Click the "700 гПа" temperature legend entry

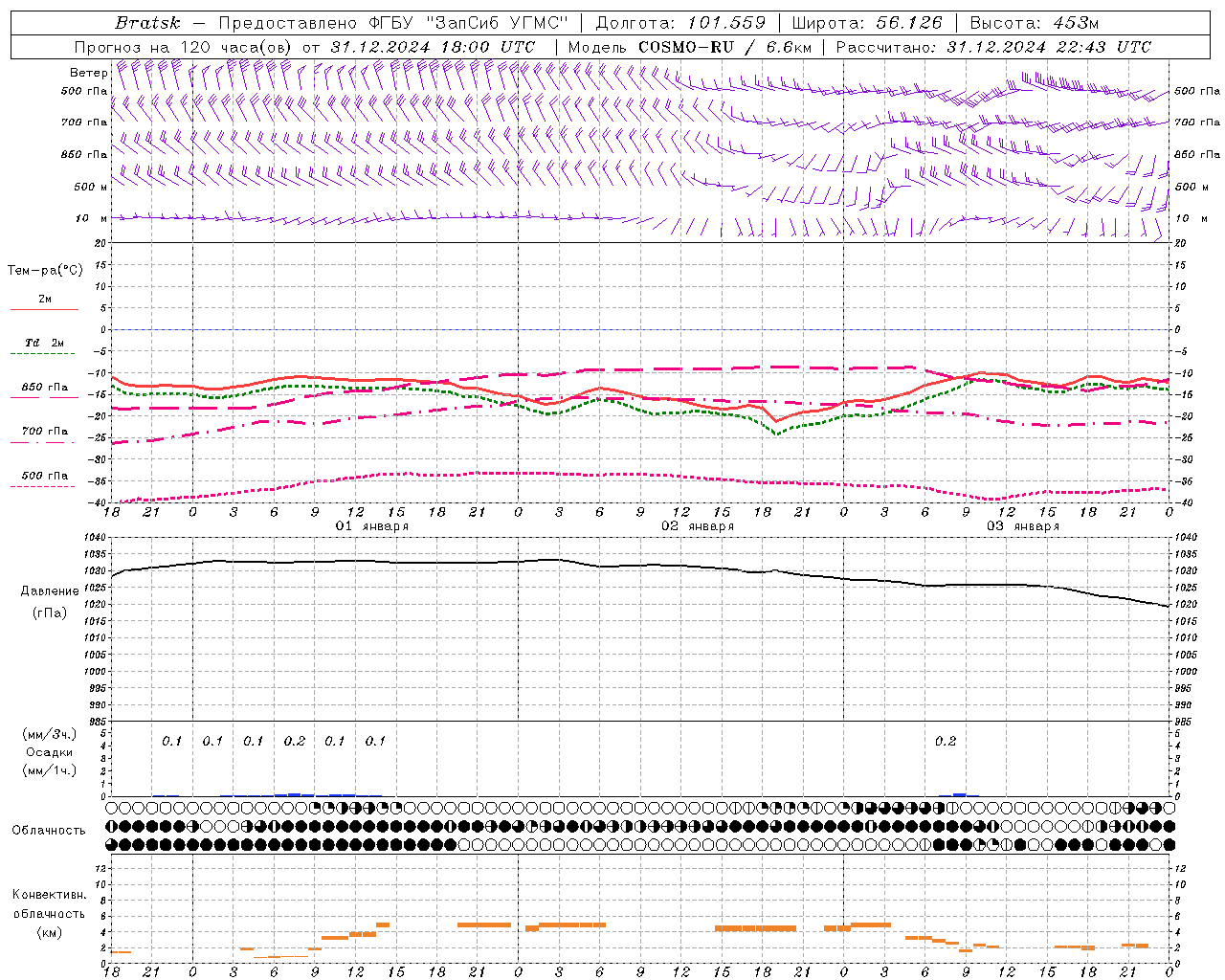point(45,431)
